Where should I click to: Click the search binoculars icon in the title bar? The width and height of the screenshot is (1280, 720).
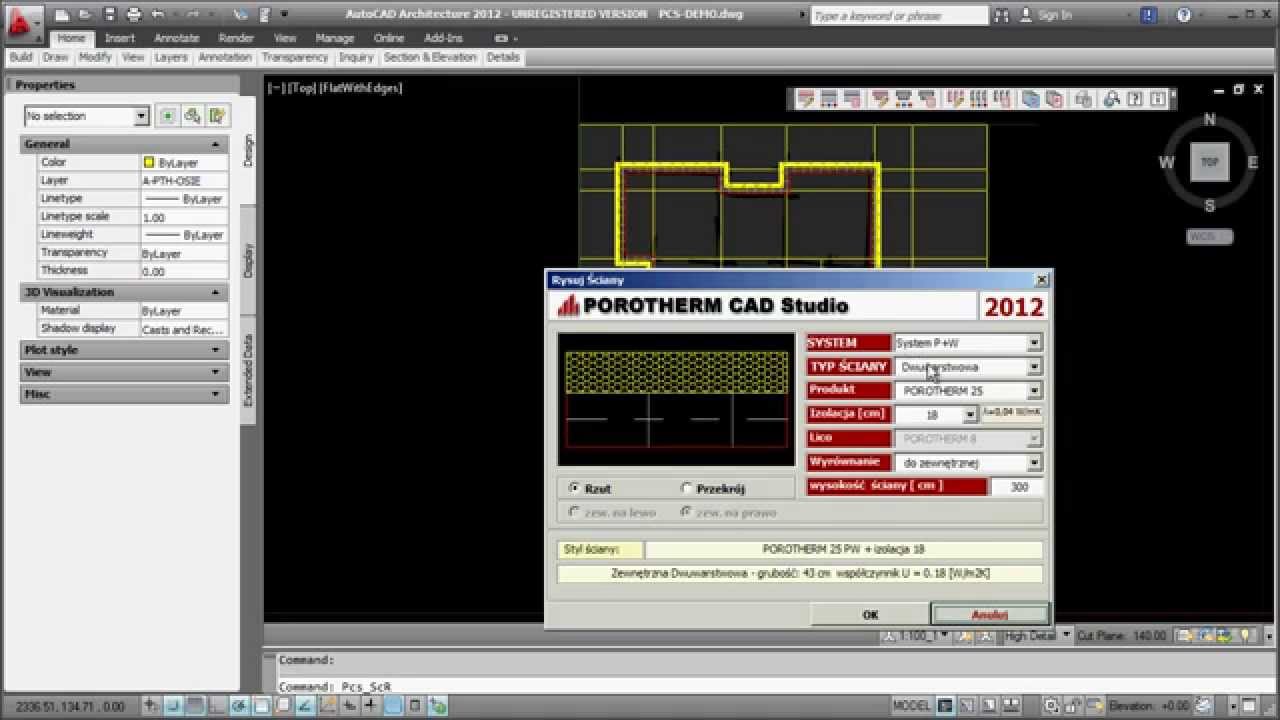pyautogui.click(x=1003, y=15)
